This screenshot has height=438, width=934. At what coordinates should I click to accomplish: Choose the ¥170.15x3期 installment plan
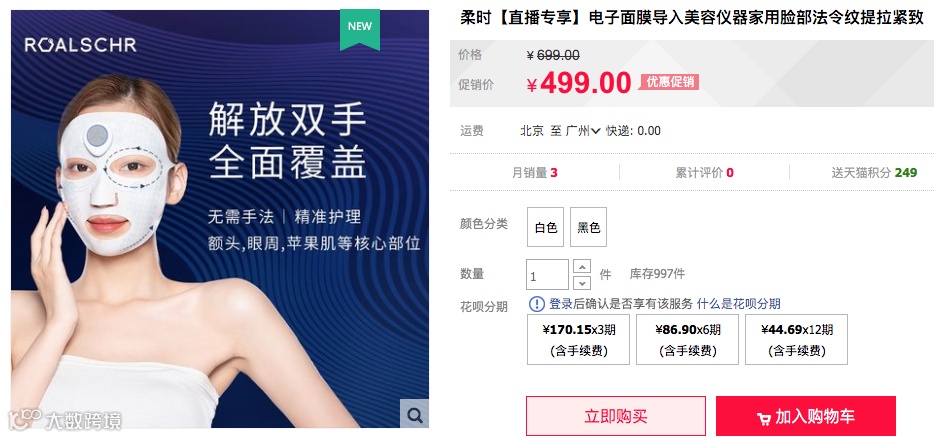[578, 339]
